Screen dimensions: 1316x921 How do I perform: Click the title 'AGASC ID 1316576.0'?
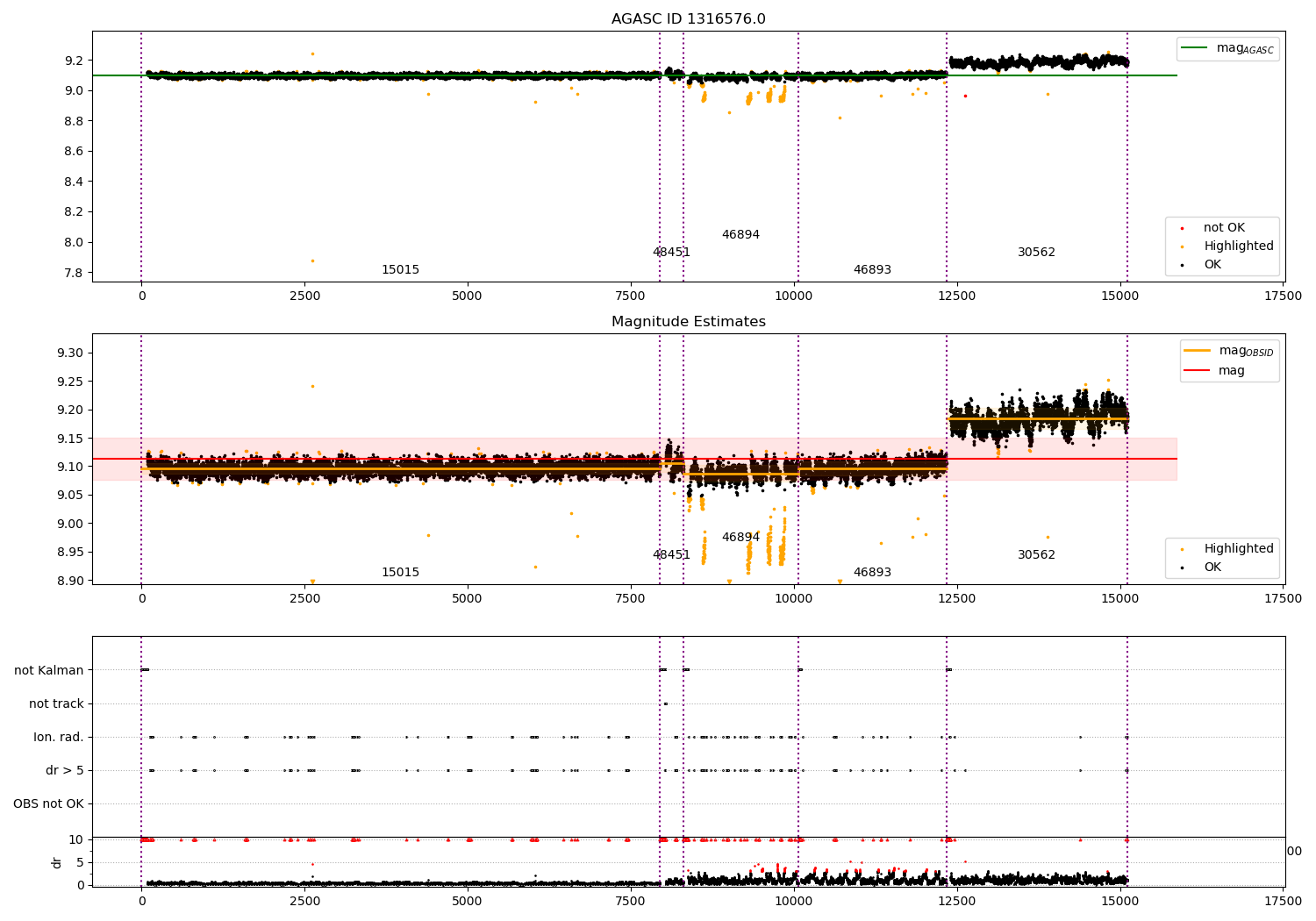[x=688, y=19]
